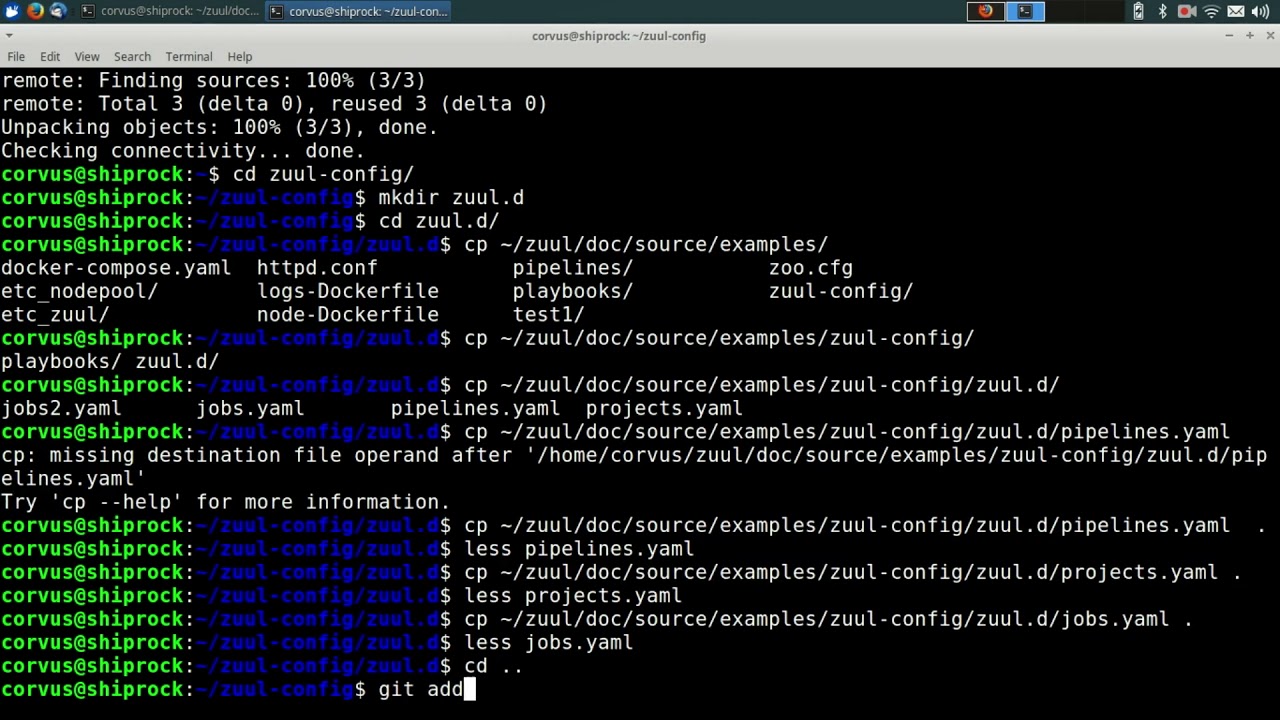The image size is (1280, 720).
Task: Open the Terminal menu
Action: (x=189, y=57)
